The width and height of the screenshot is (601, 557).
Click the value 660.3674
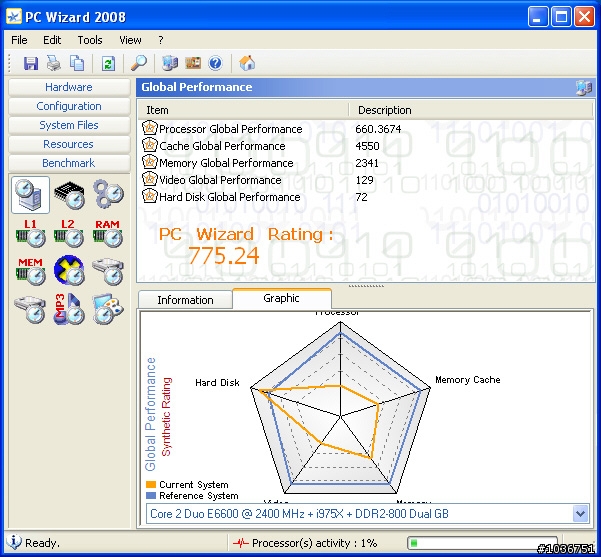tap(378, 129)
